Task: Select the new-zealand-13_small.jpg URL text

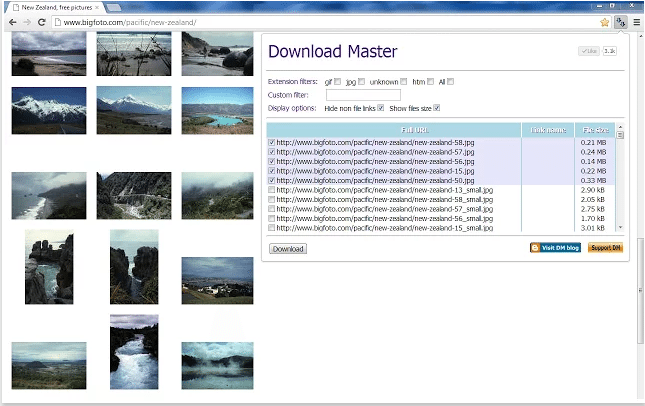Action: pos(385,190)
